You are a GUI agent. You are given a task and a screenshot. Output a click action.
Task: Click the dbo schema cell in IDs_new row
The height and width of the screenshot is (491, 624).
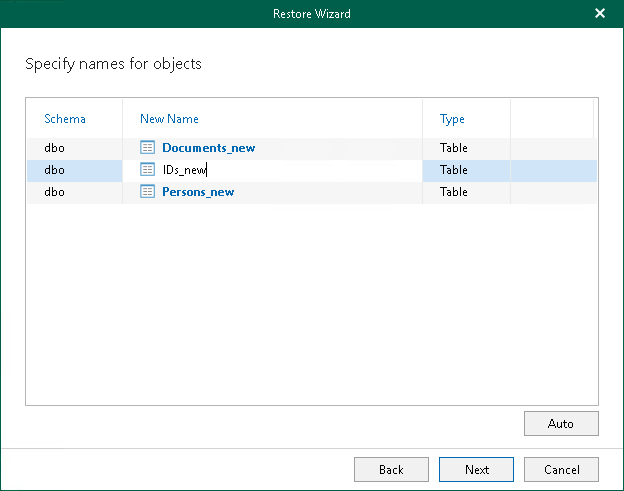pos(55,170)
